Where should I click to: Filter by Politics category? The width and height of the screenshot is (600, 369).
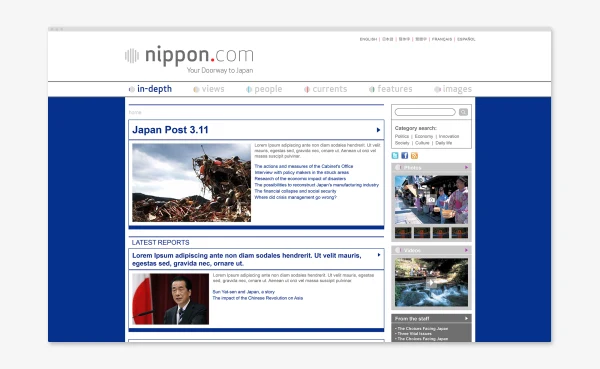402,136
